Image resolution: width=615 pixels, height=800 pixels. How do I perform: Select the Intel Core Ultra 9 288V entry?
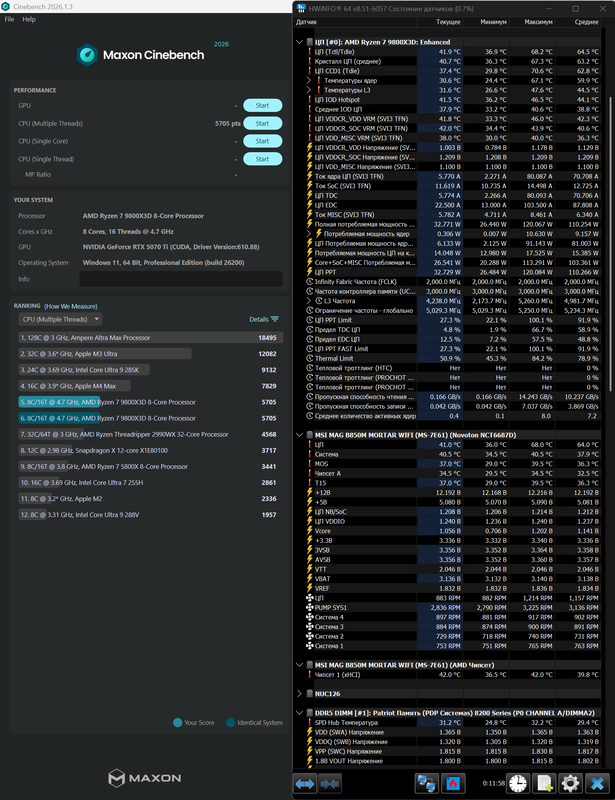151,515
